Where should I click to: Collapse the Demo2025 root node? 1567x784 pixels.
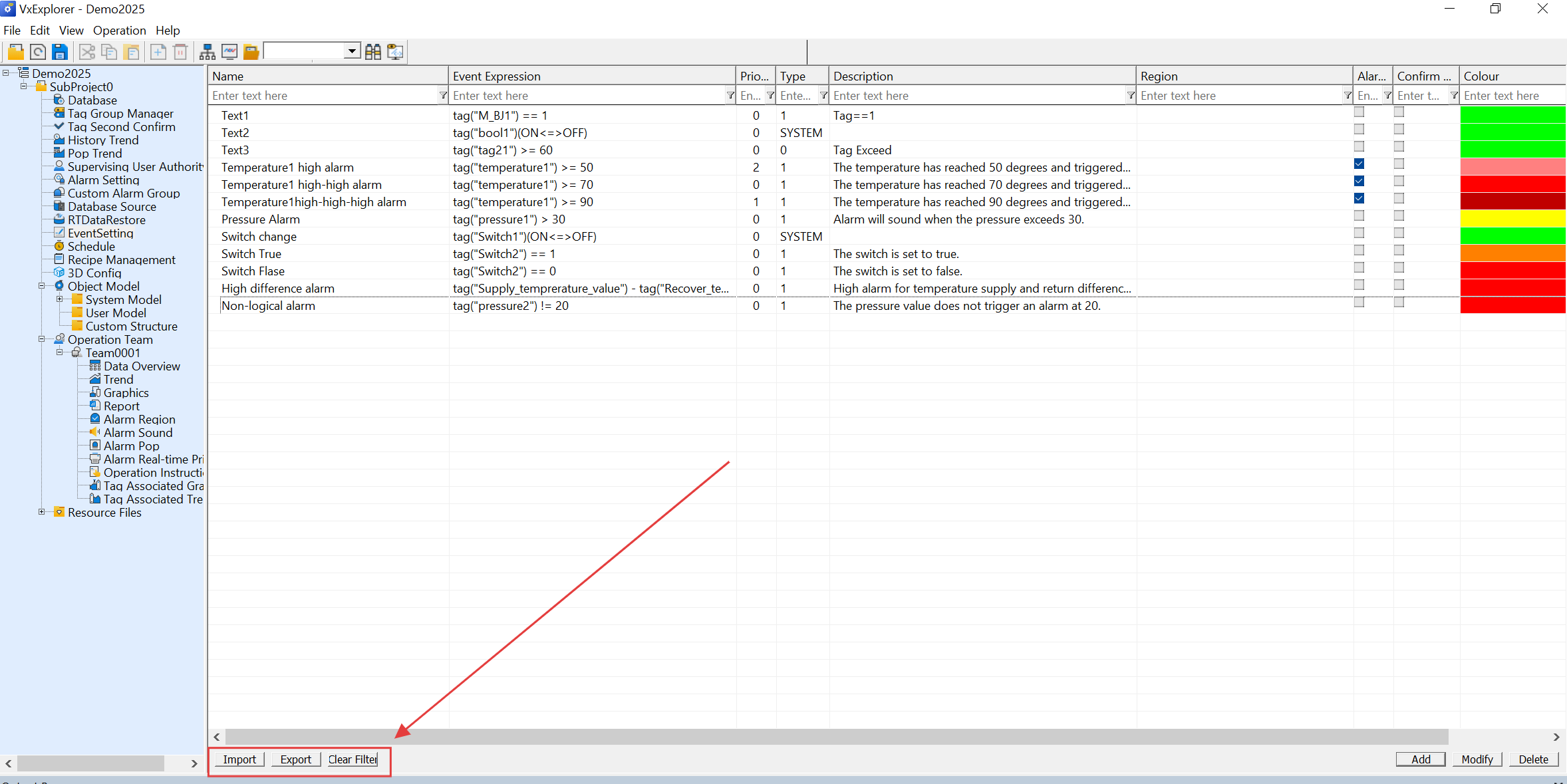click(x=6, y=73)
